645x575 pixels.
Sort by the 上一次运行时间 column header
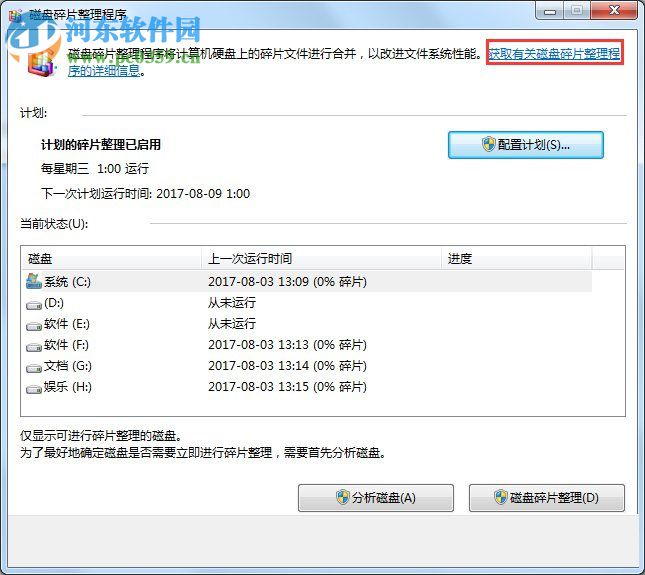tap(321, 258)
